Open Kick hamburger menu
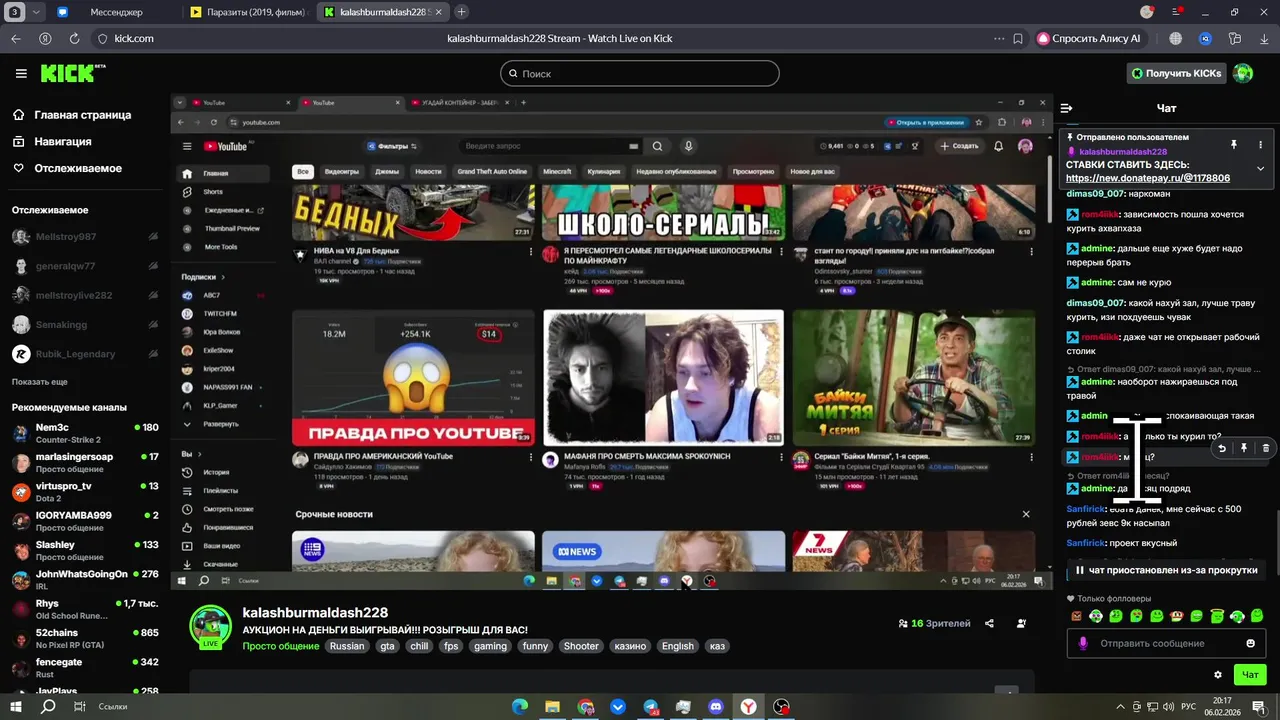Viewport: 1280px width, 720px height. 21,73
